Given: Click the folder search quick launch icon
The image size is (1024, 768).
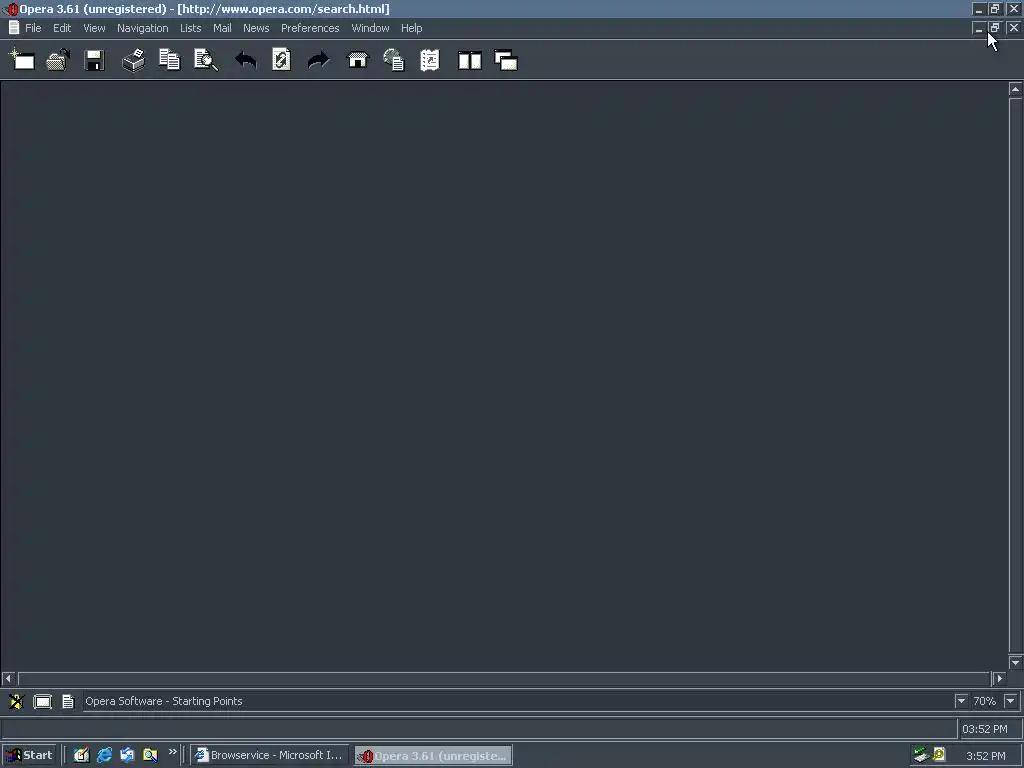Looking at the screenshot, I should pos(150,756).
